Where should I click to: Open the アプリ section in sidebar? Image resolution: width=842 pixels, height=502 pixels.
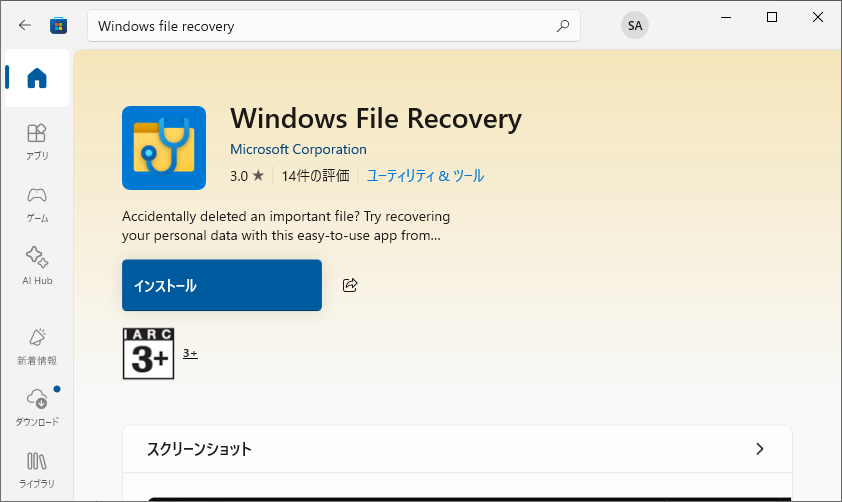click(37, 142)
